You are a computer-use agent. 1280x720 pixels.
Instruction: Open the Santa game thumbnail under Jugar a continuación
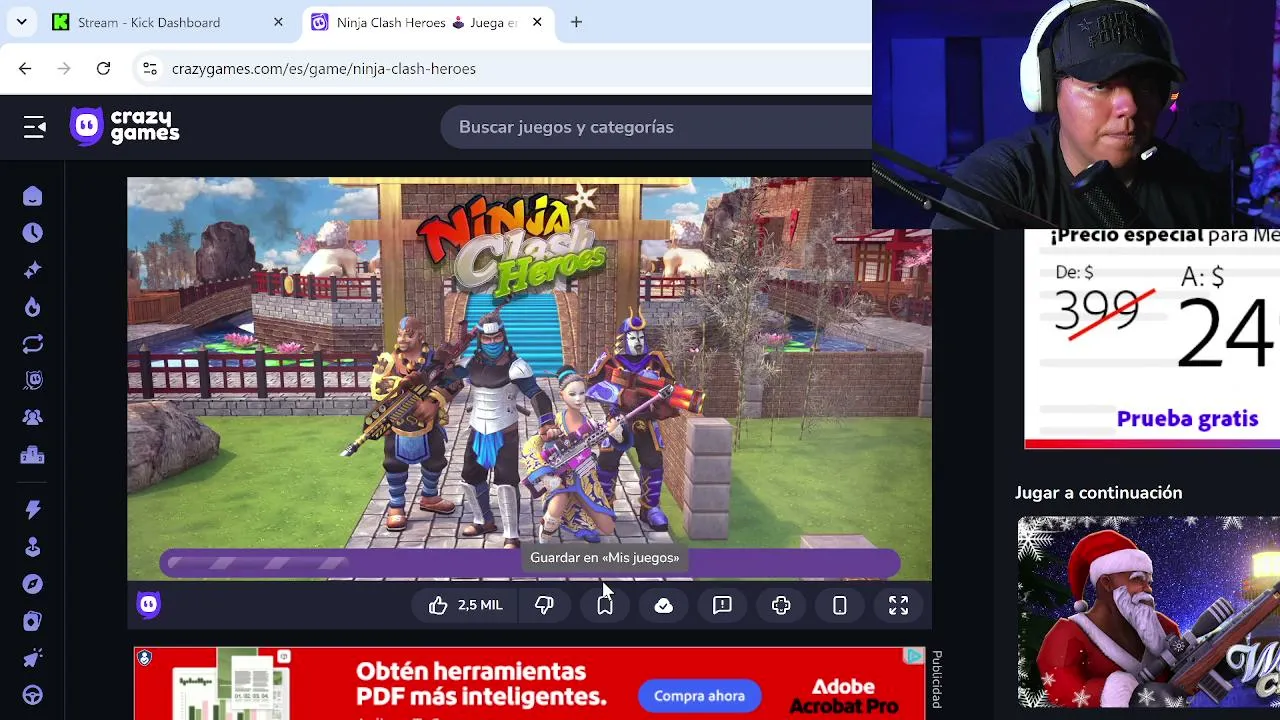1149,612
